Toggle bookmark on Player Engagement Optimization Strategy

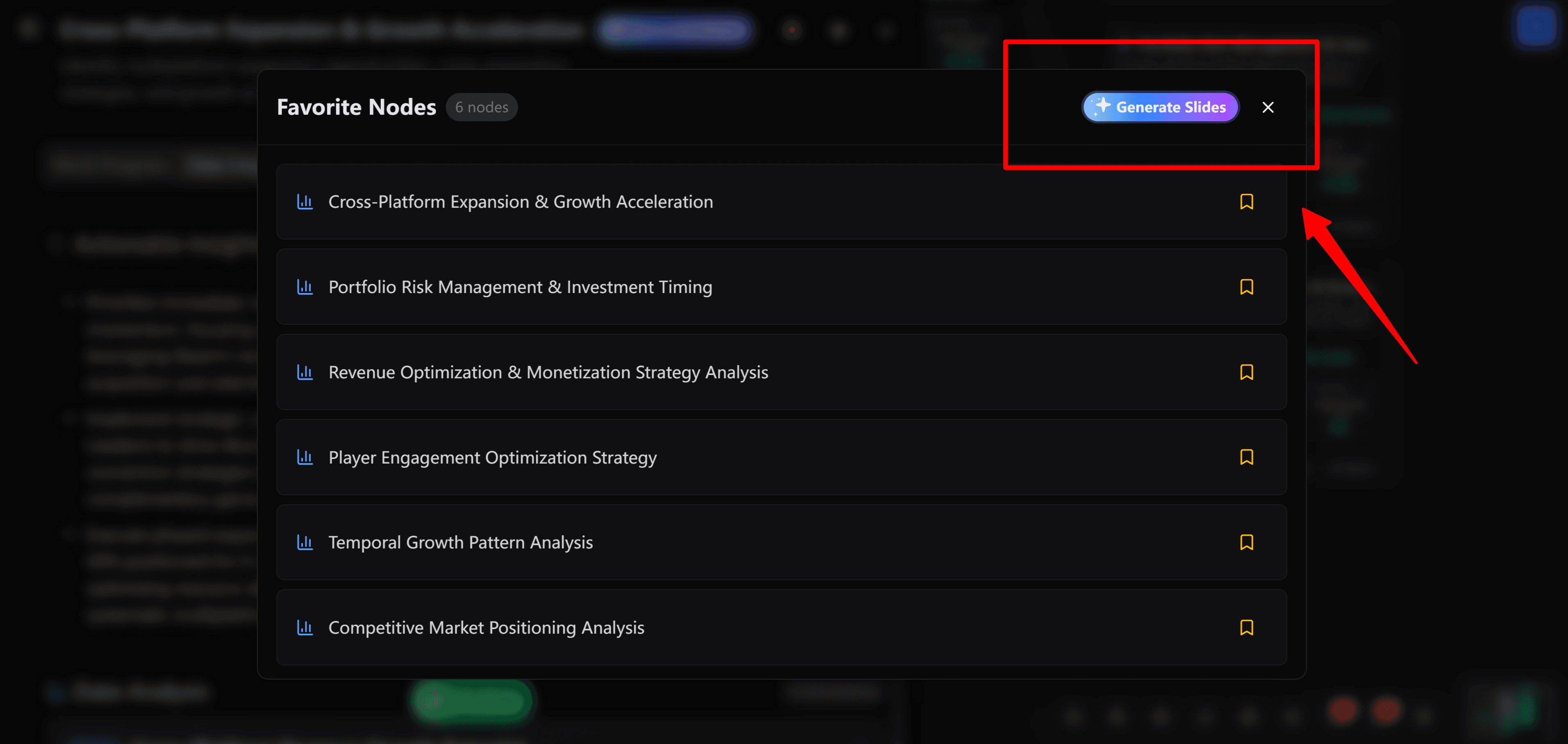pyautogui.click(x=1246, y=457)
